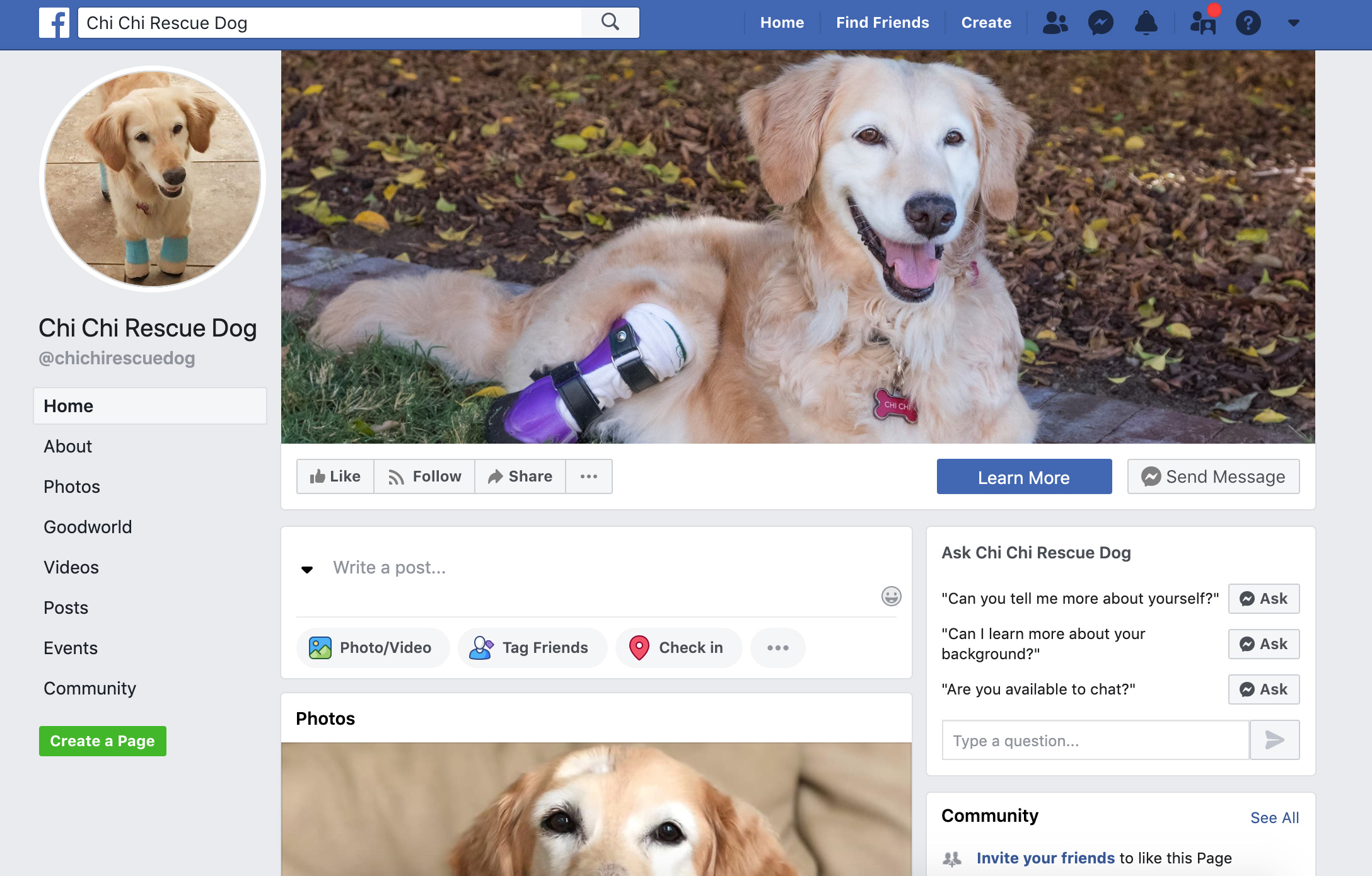Image resolution: width=1372 pixels, height=876 pixels.
Task: Share the page
Action: click(x=520, y=476)
